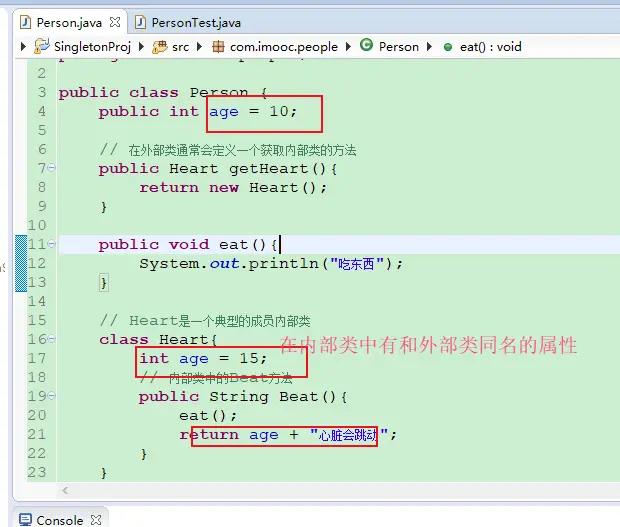This screenshot has width=620, height=527.
Task: Select com.imooc.people in breadcrumb
Action: 284,47
